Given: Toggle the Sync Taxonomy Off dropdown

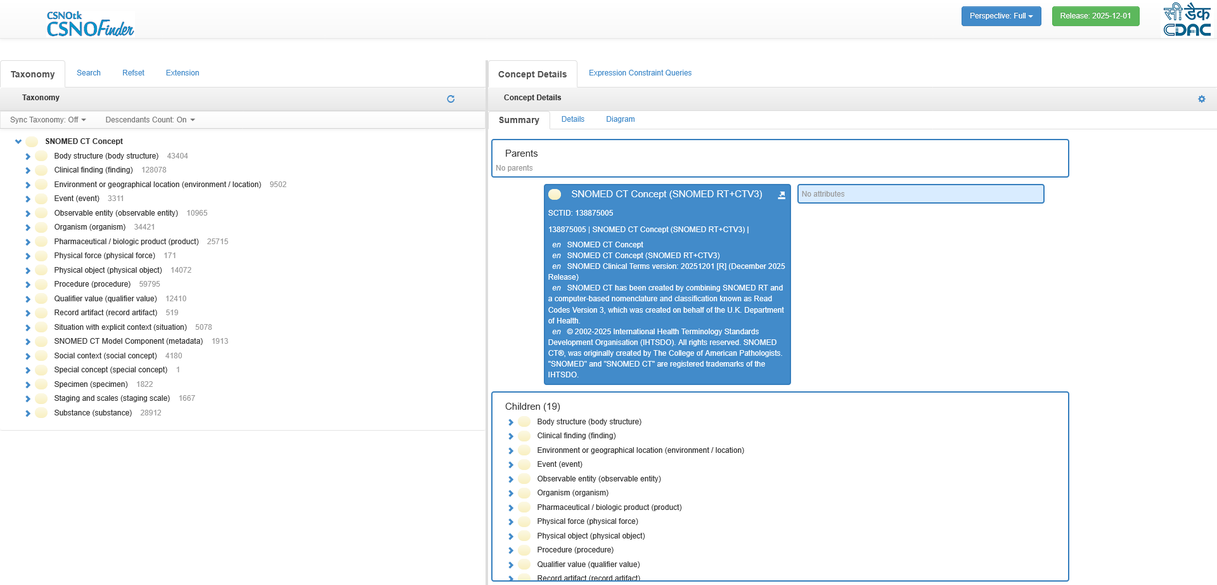Looking at the screenshot, I should click(x=48, y=120).
